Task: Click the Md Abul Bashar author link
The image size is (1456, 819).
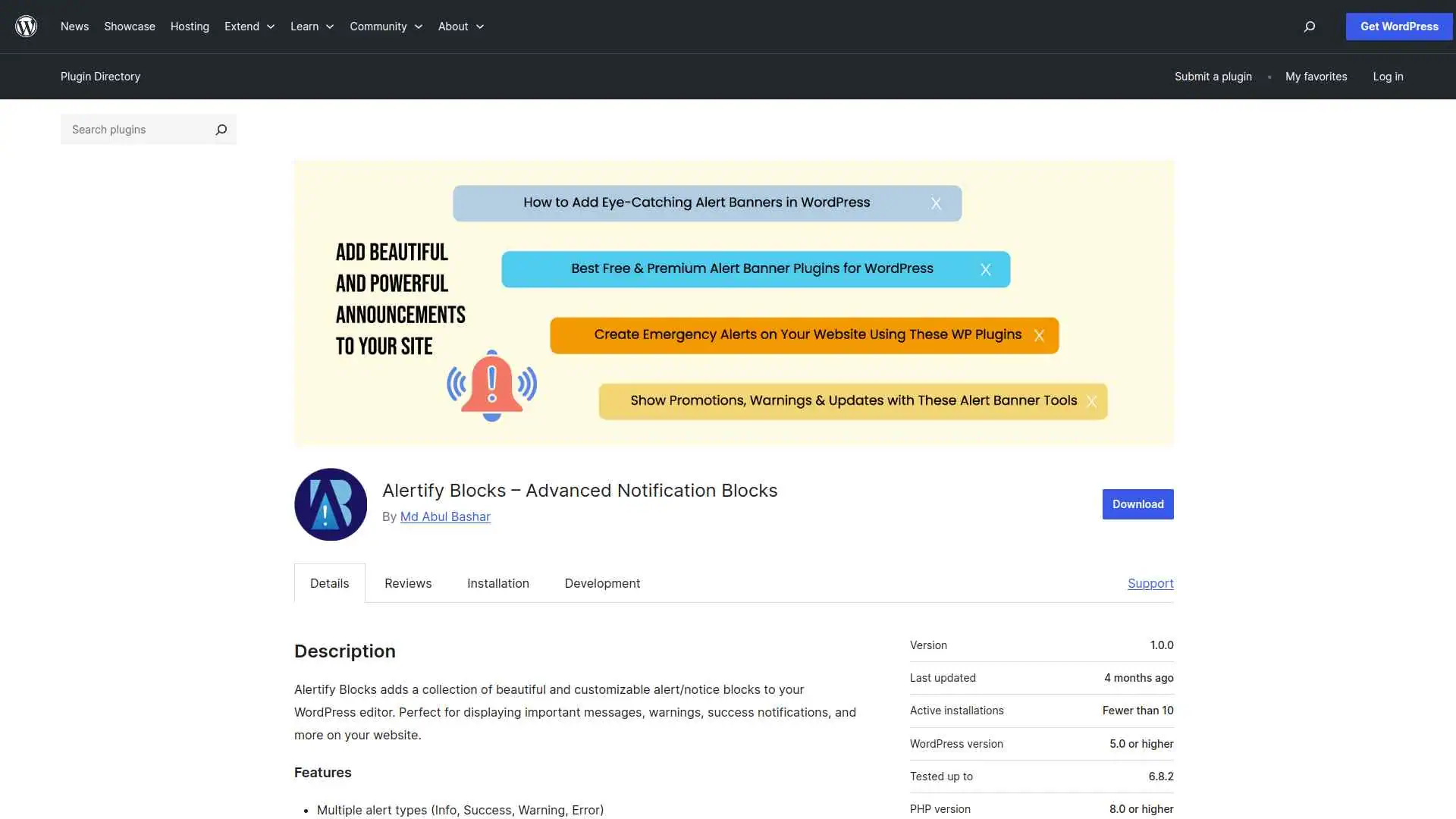Action: pos(445,516)
